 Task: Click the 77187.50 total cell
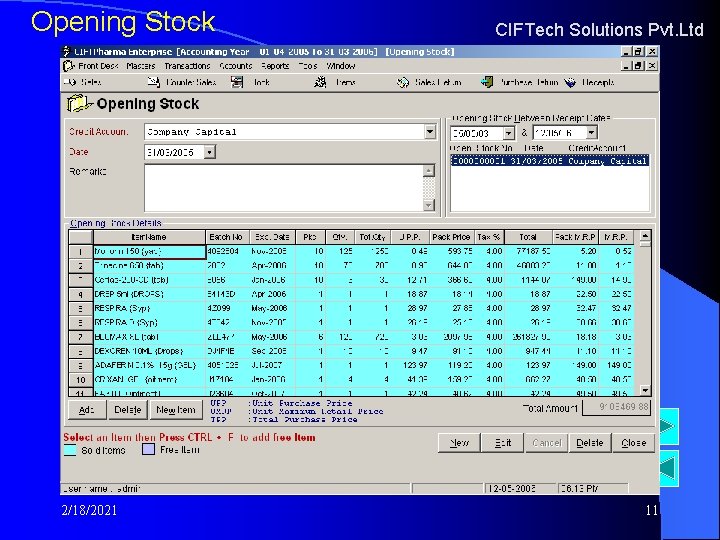pyautogui.click(x=528, y=251)
